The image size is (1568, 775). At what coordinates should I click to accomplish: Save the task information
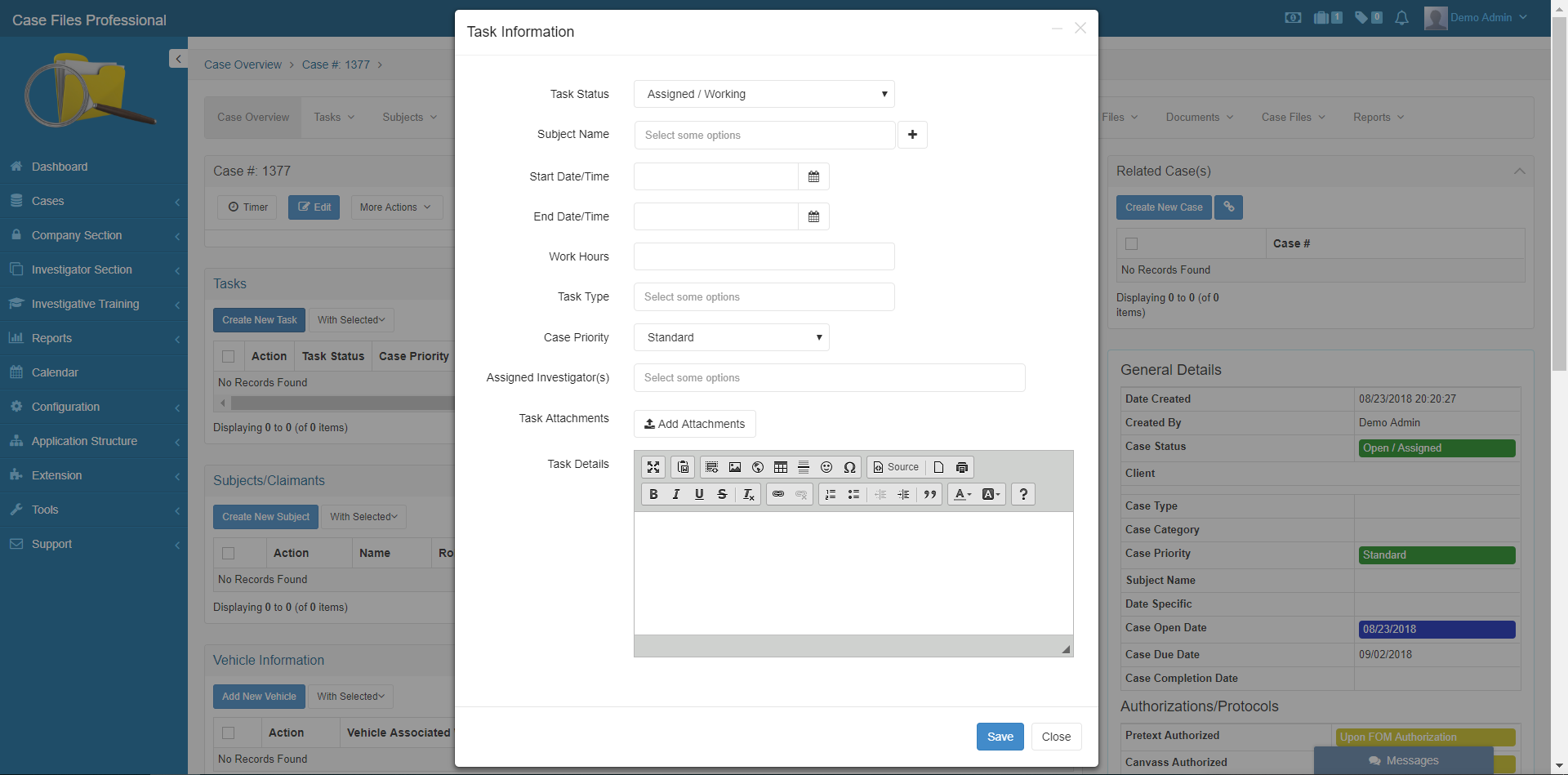(x=1000, y=737)
